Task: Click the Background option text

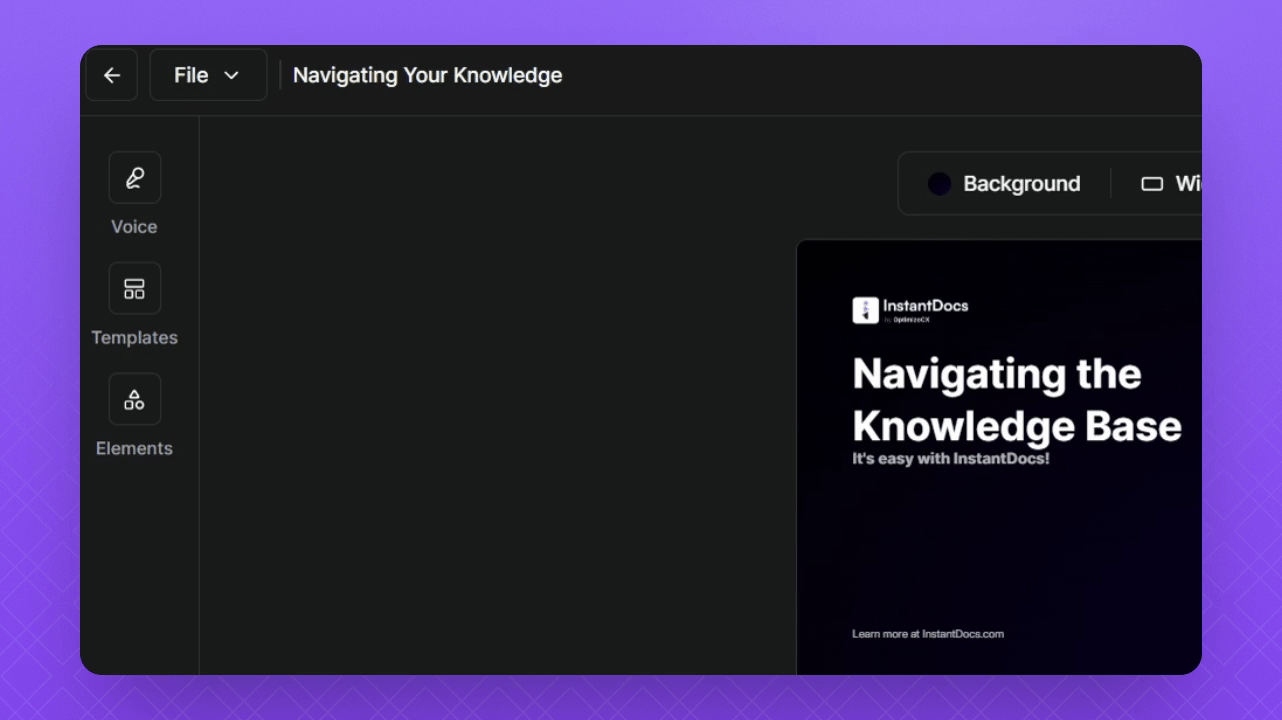Action: pyautogui.click(x=1021, y=184)
